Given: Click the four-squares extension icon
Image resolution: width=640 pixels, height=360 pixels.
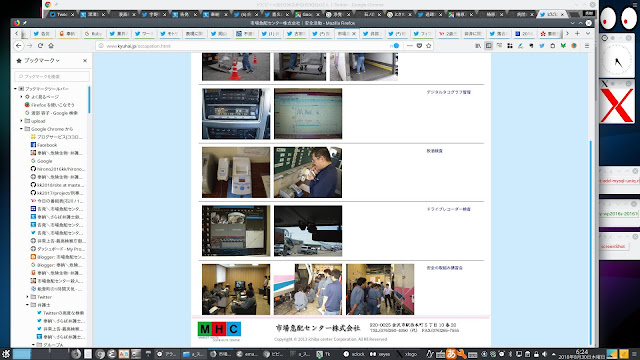Looking at the screenshot, I should (x=510, y=46).
